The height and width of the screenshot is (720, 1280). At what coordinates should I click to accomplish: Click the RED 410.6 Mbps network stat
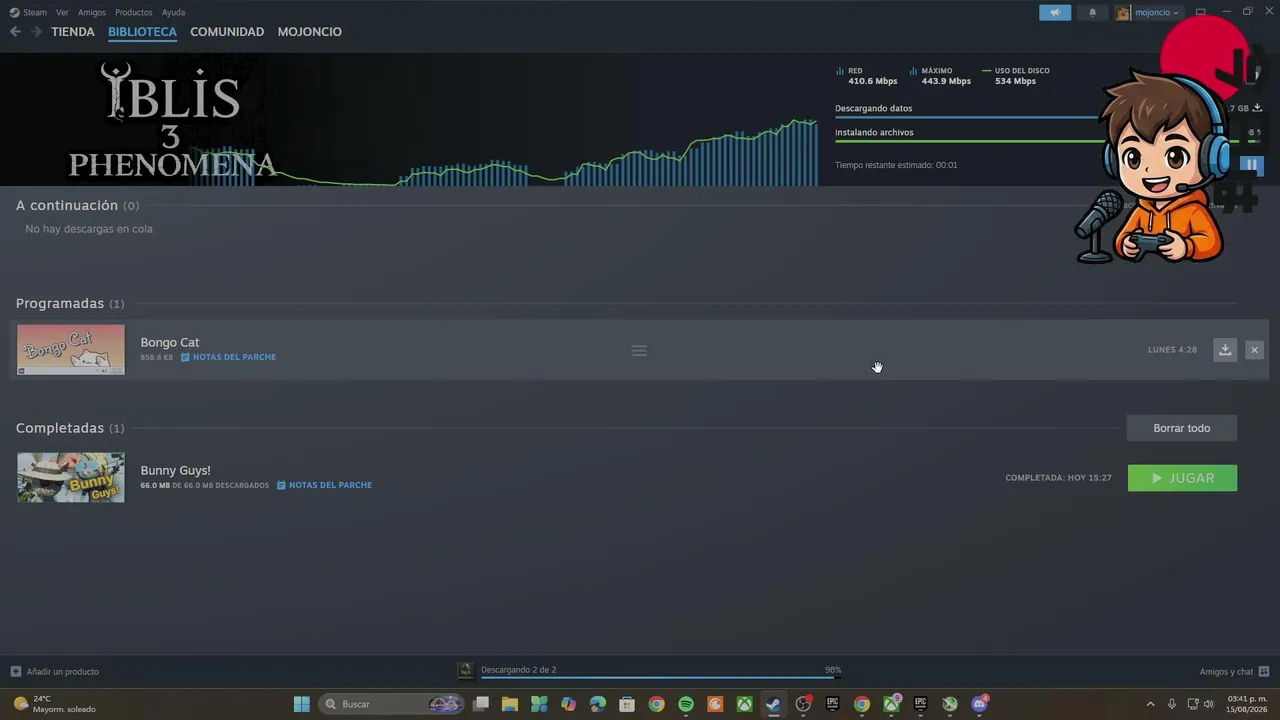tap(867, 76)
